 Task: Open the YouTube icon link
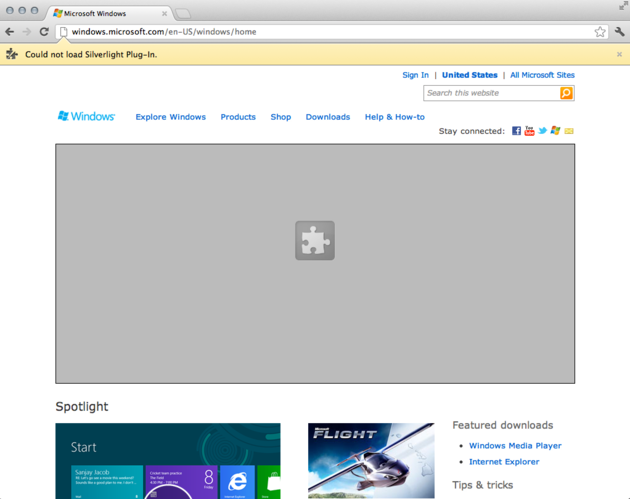click(529, 131)
